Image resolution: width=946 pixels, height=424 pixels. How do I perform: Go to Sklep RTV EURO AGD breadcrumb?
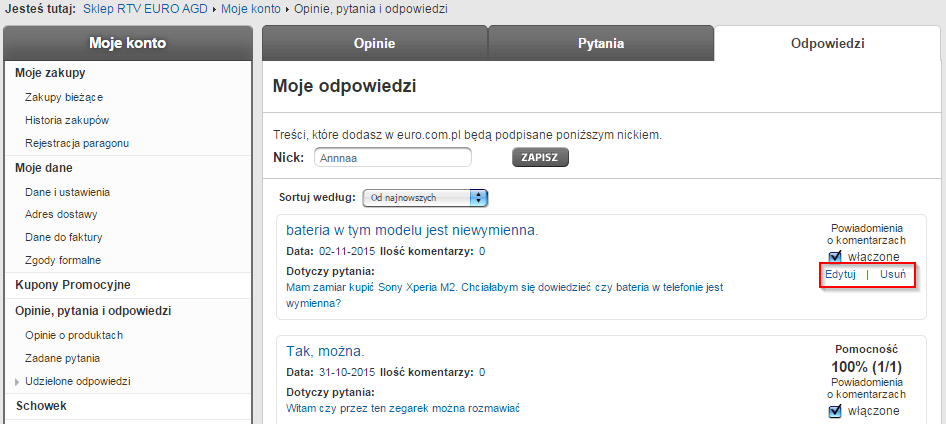click(x=147, y=9)
